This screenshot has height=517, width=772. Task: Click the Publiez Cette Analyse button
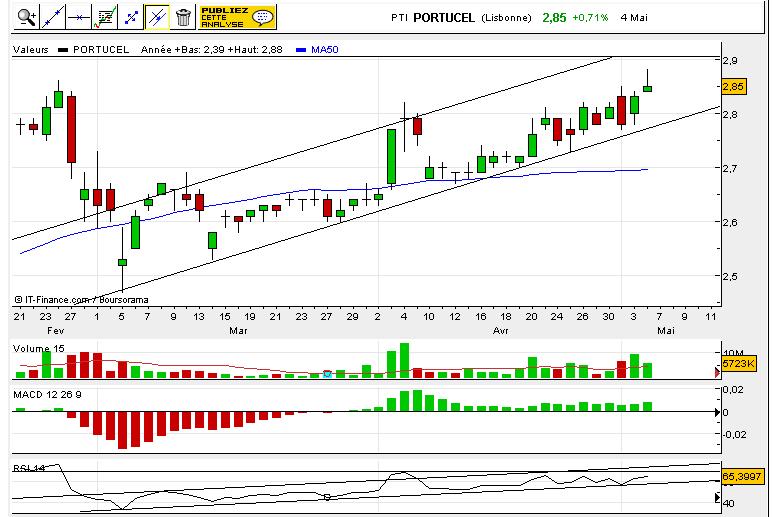pyautogui.click(x=237, y=17)
